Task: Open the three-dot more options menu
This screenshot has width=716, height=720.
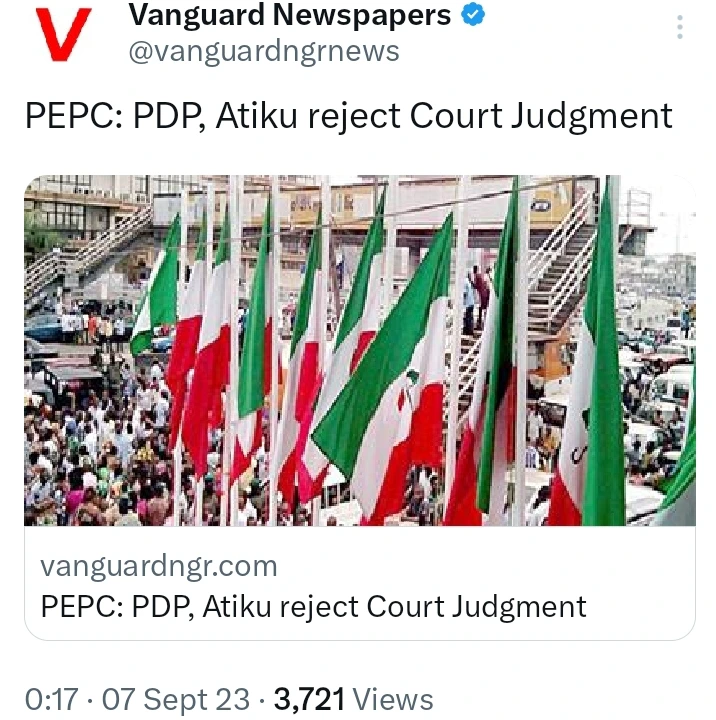Action: pos(680,27)
